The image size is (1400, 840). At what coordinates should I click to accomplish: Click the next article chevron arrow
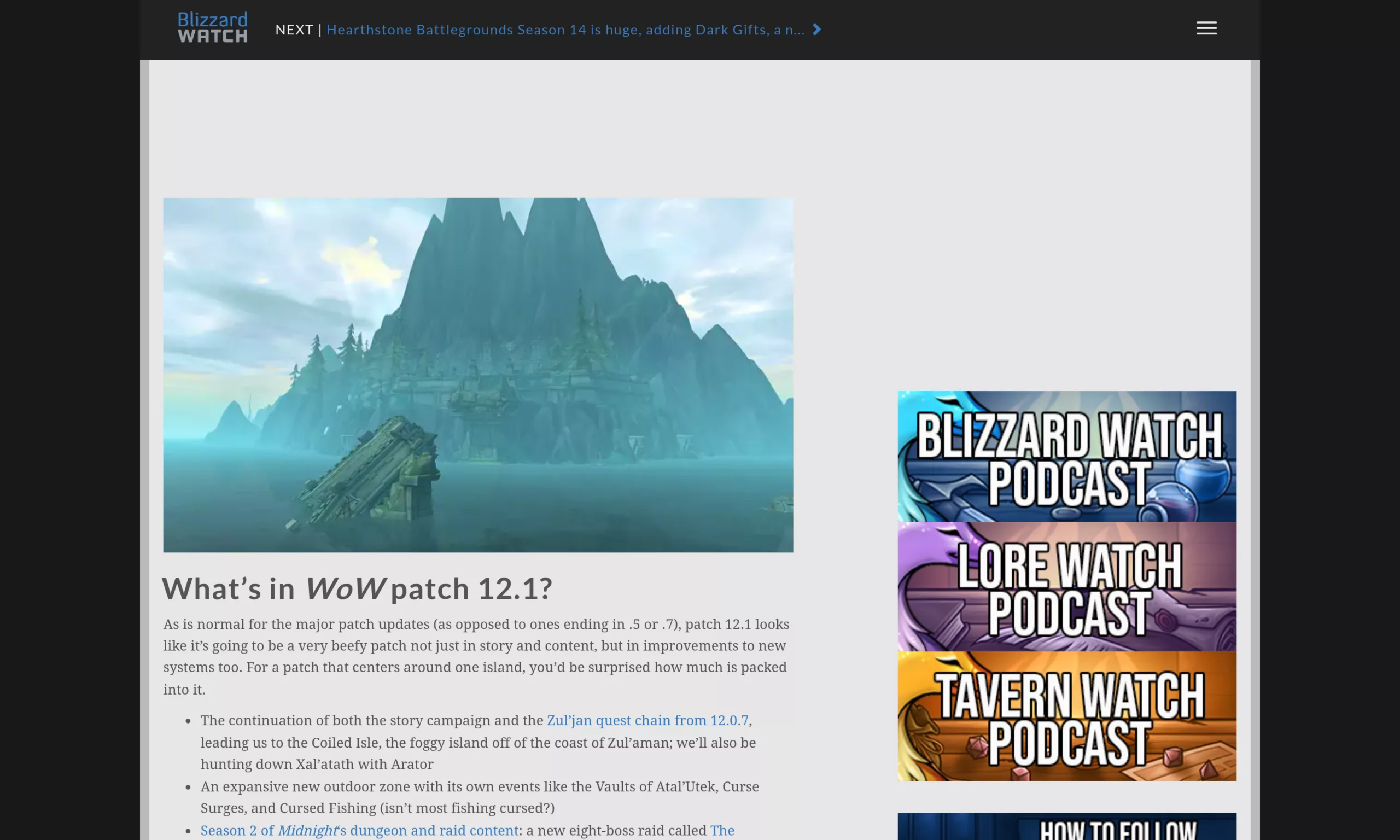point(816,30)
